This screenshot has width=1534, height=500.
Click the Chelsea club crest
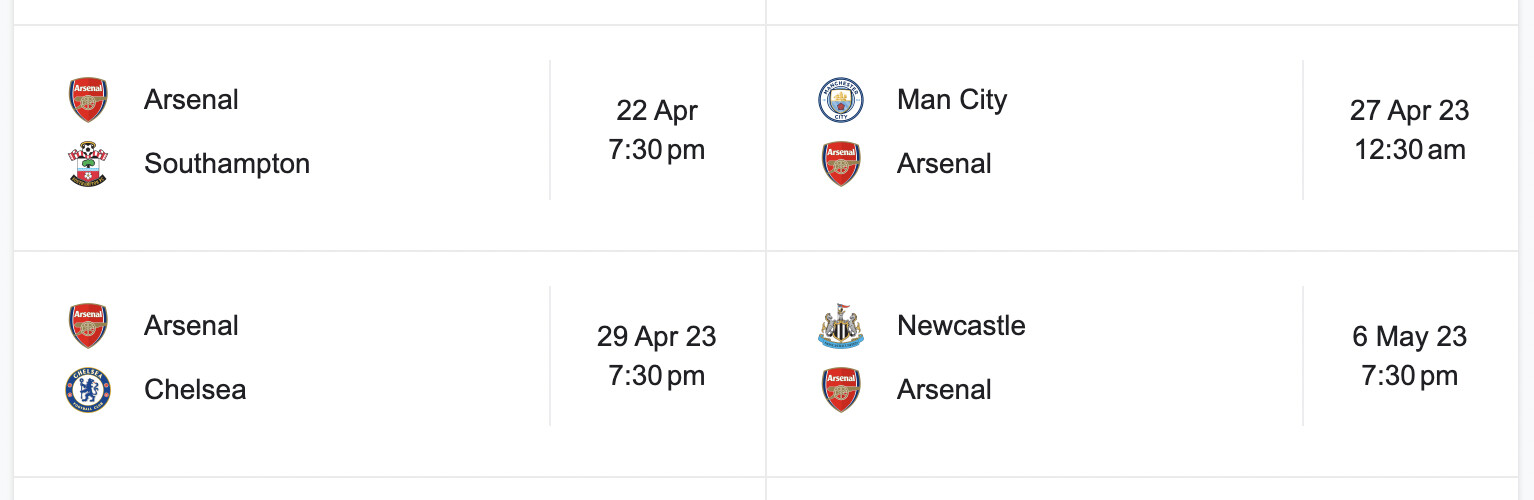click(x=88, y=390)
